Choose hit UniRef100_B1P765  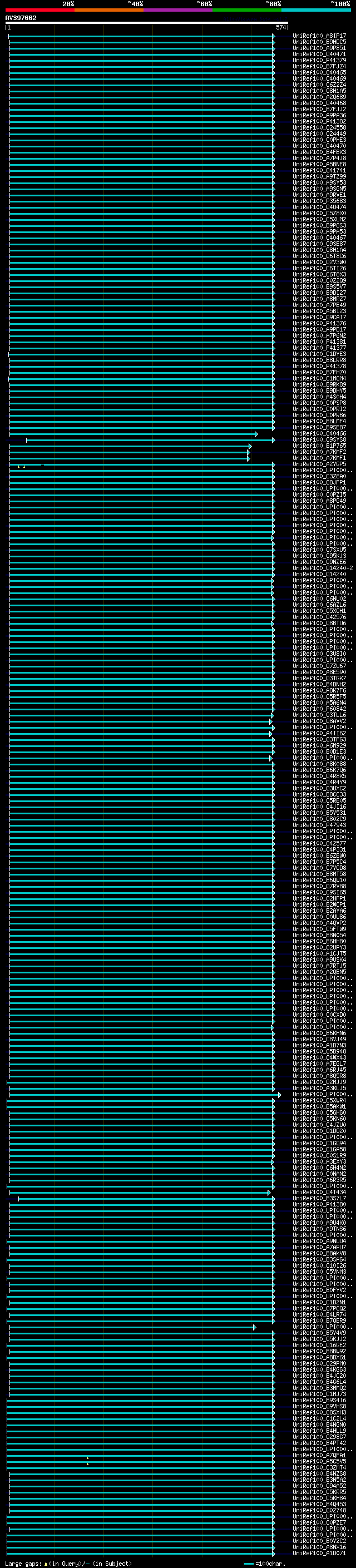319,446
